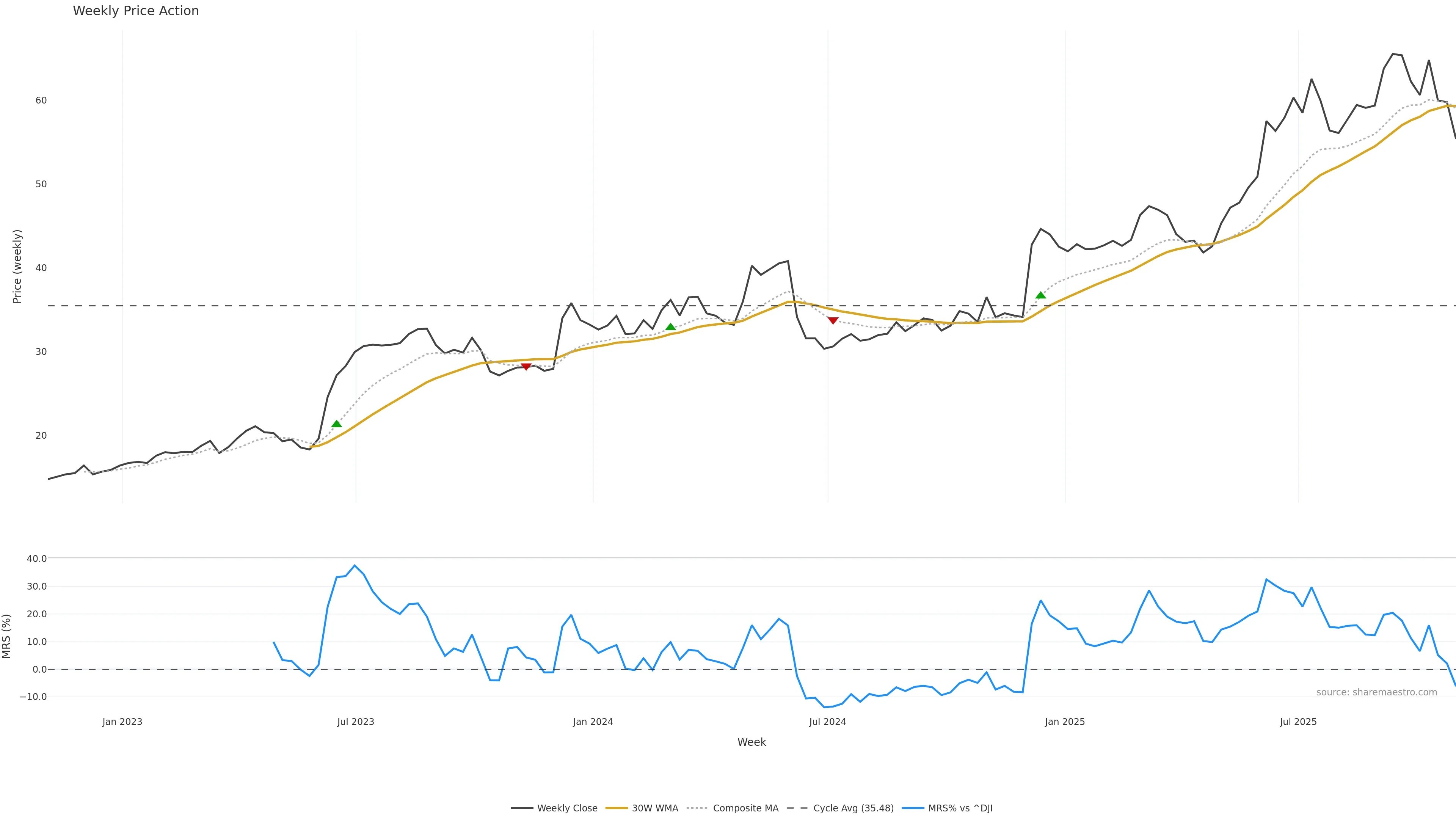Select the Jul 2025 x-axis tick label
This screenshot has width=1456, height=819.
[1298, 722]
